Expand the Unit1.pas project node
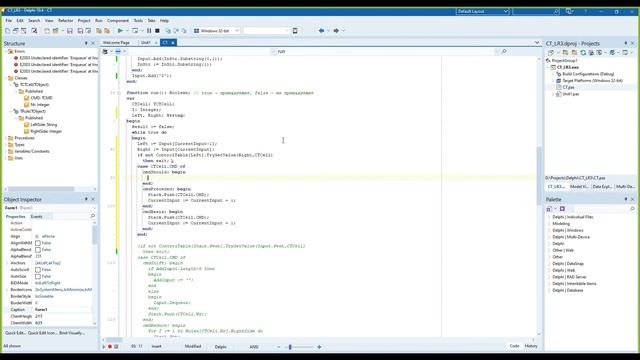The width and height of the screenshot is (640, 360). [x=554, y=94]
